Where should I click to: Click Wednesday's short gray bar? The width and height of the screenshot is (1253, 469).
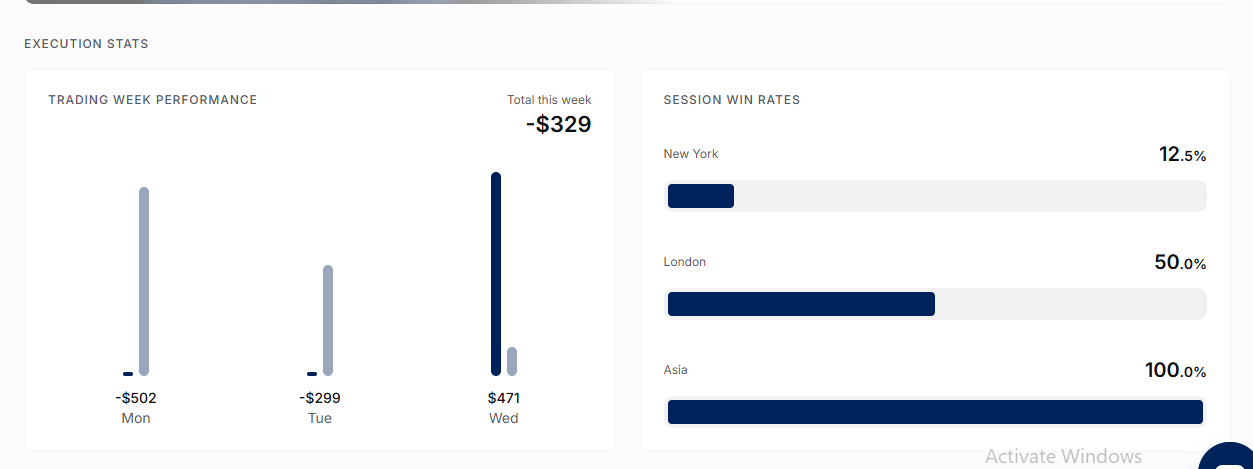[512, 361]
